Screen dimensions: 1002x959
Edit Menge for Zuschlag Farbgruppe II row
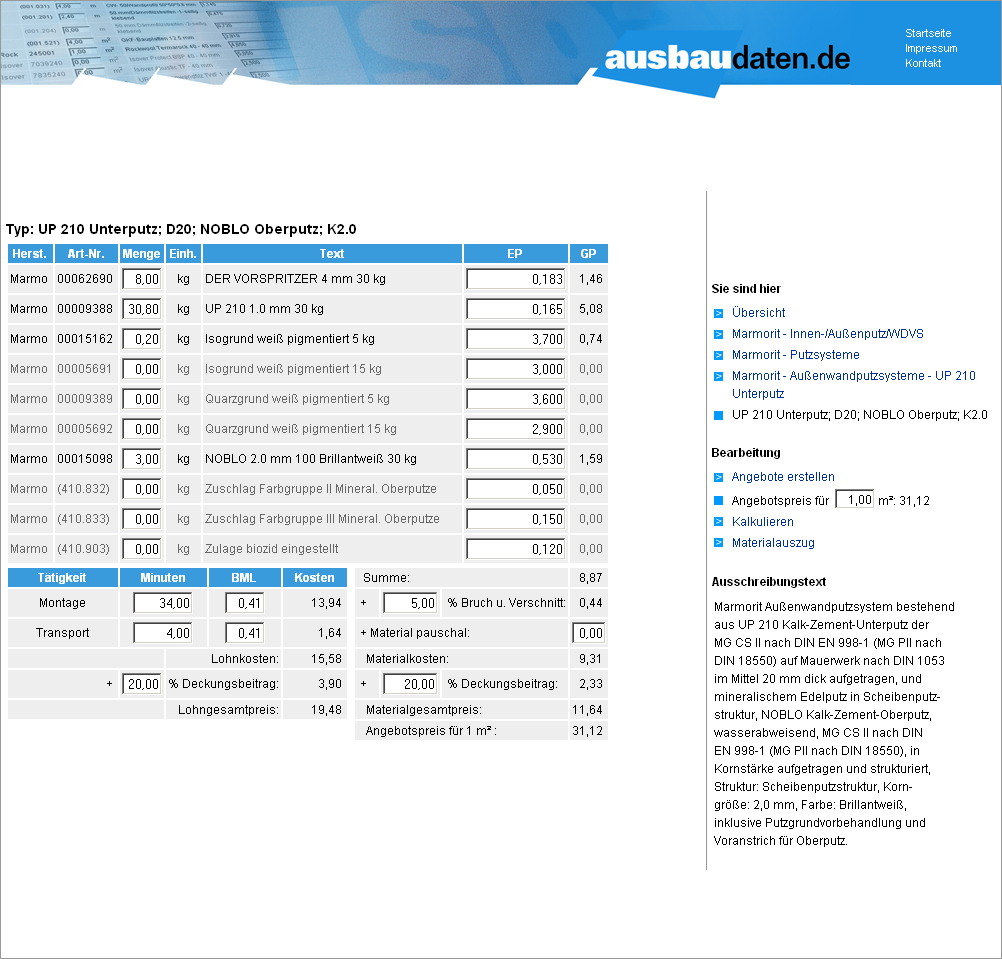[x=141, y=489]
